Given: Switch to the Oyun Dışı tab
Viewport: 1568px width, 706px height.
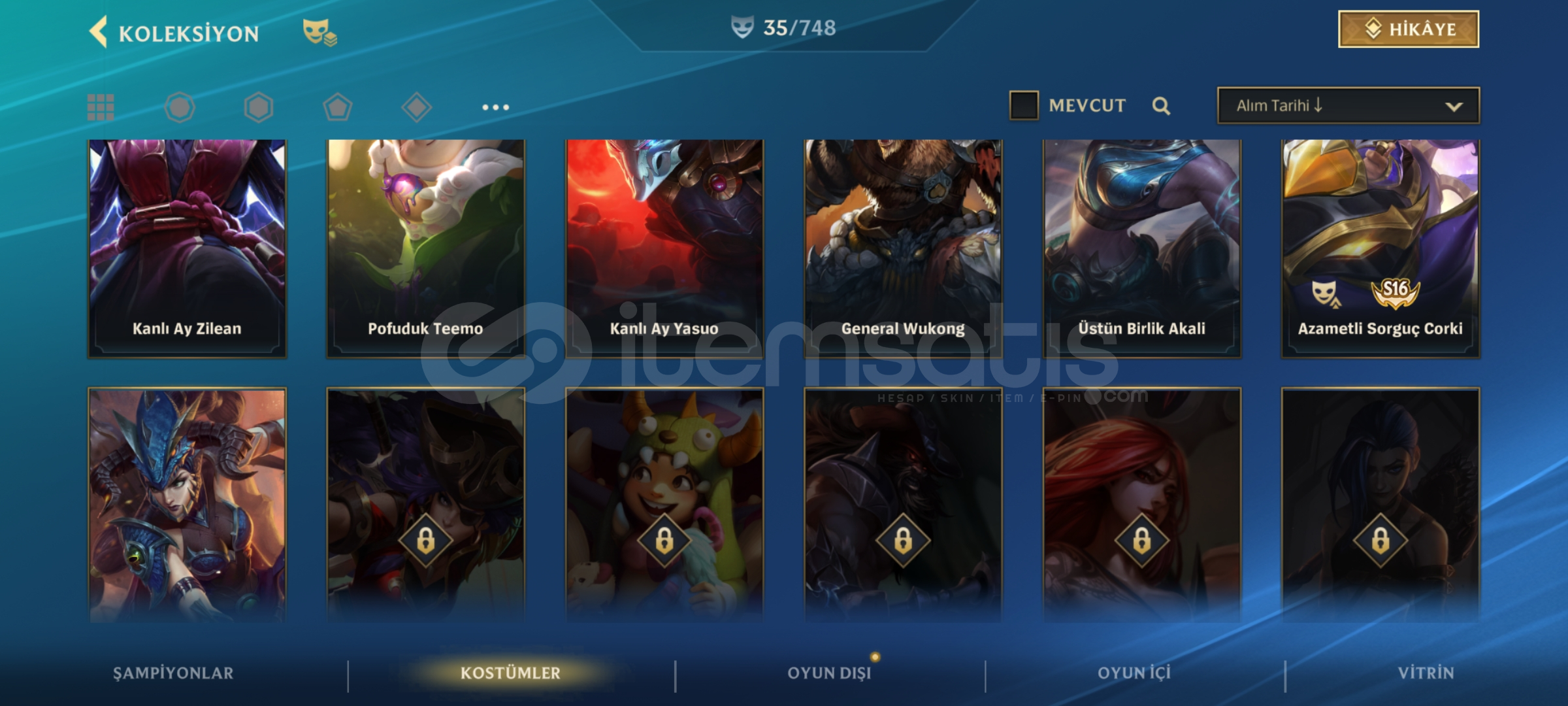Looking at the screenshot, I should pos(830,673).
